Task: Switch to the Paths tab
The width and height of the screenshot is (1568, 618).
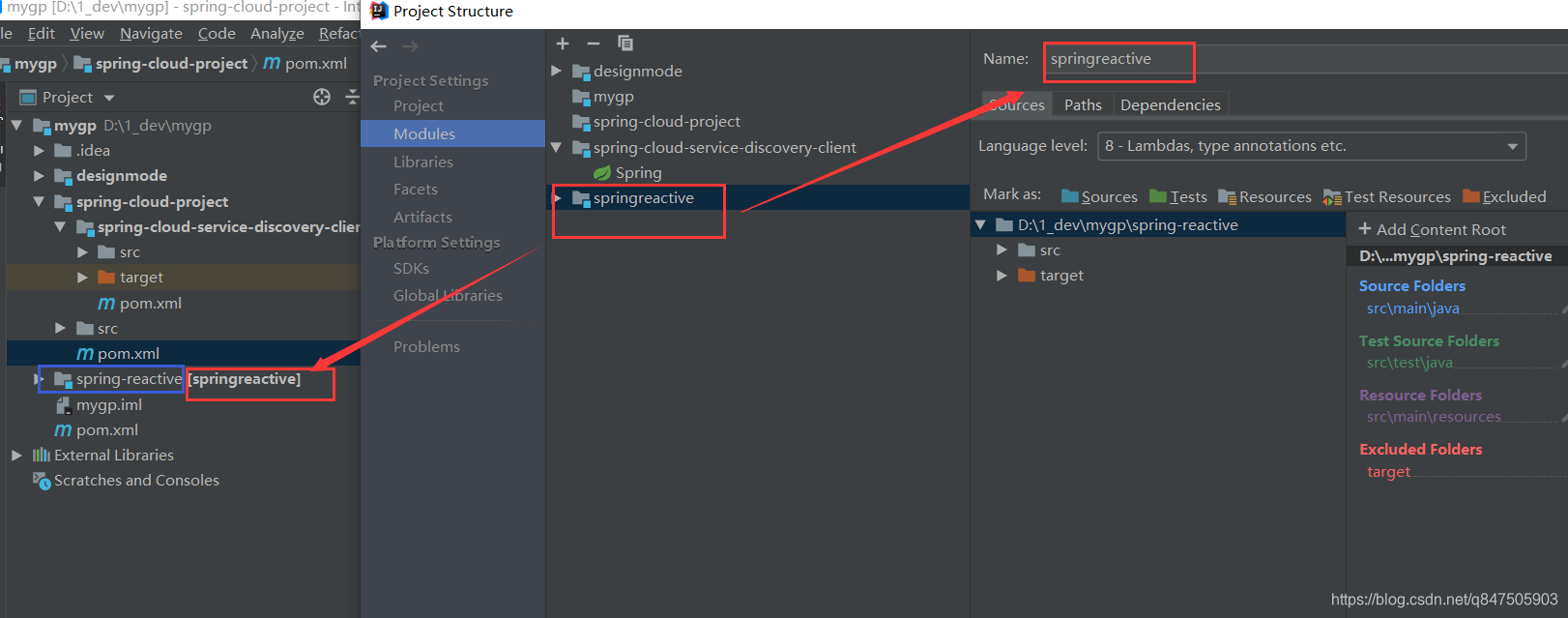Action: point(1083,105)
